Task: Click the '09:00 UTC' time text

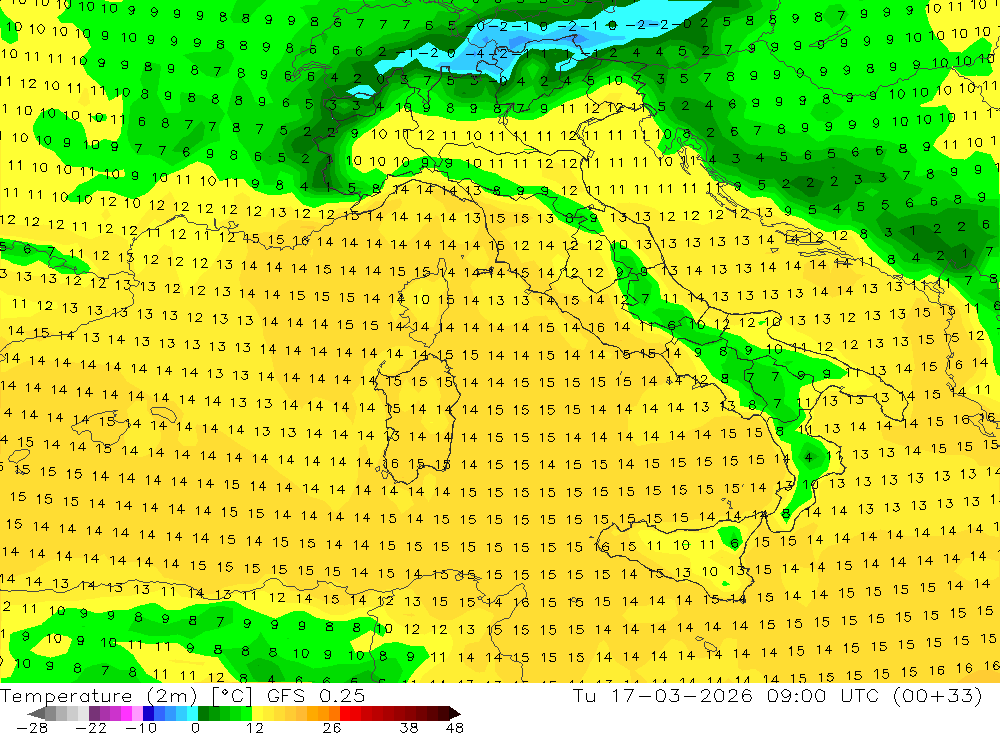Action: [822, 695]
